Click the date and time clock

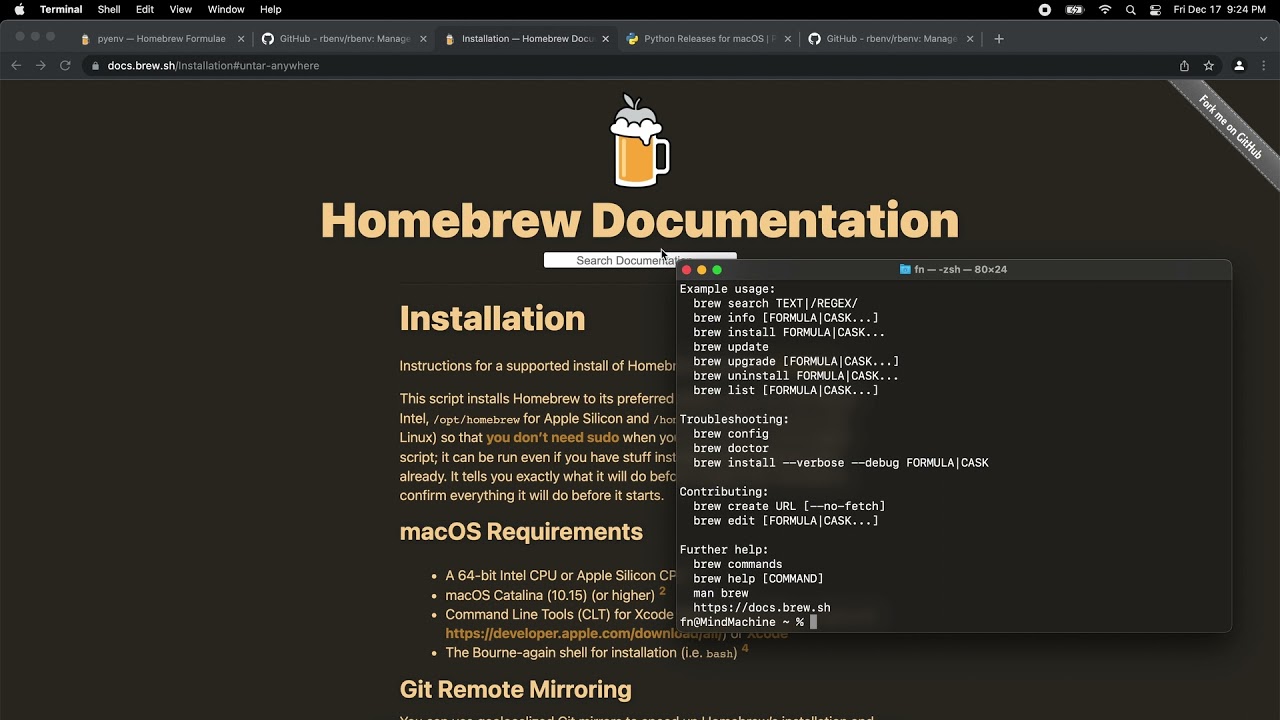pyautogui.click(x=1219, y=9)
